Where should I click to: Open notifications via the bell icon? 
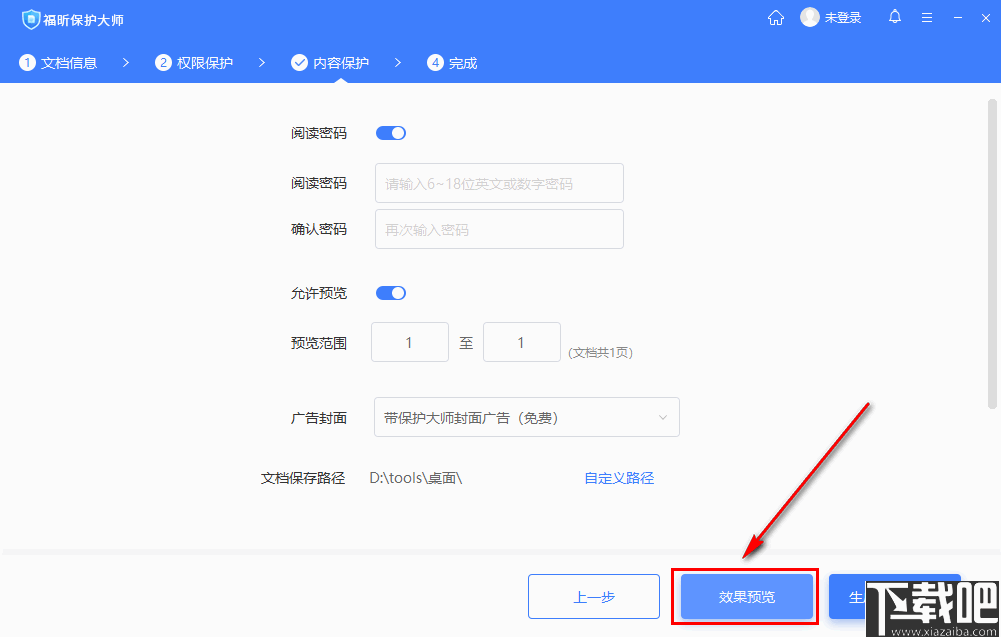pos(895,17)
